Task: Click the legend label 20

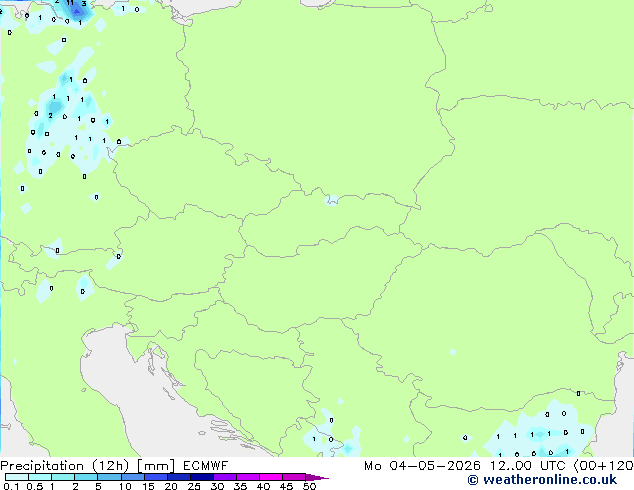Action: 171,486
